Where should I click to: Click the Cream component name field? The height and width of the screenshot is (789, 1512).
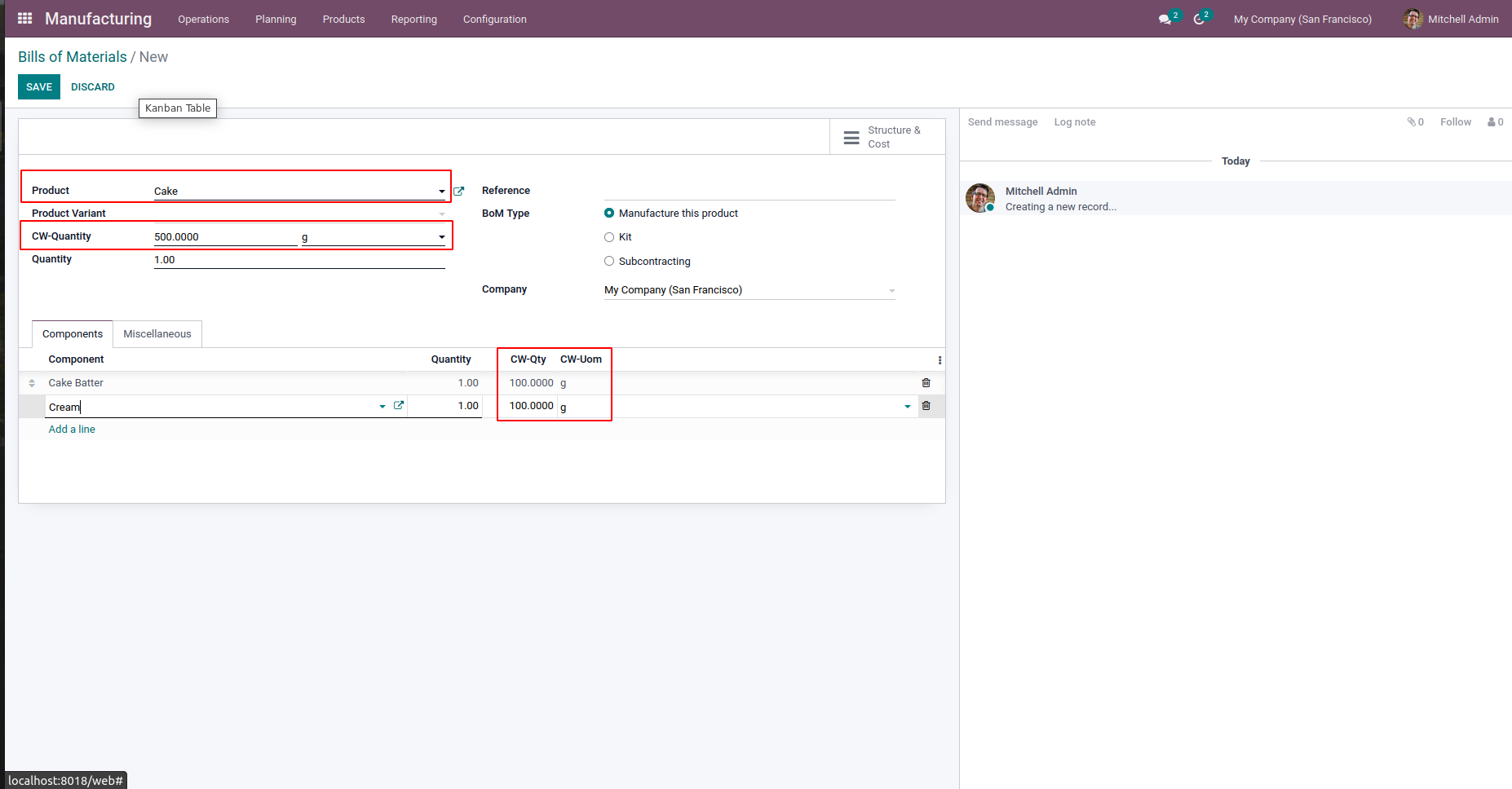click(x=211, y=407)
